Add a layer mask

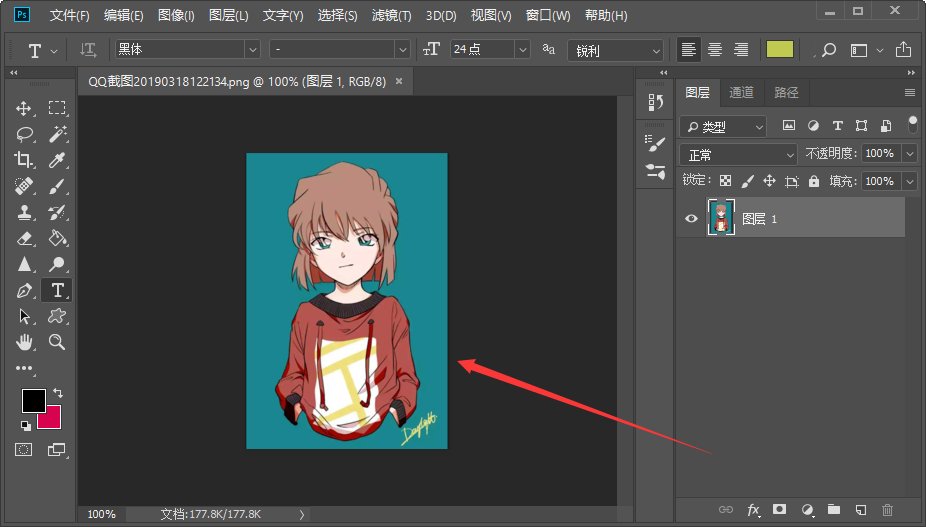point(780,509)
